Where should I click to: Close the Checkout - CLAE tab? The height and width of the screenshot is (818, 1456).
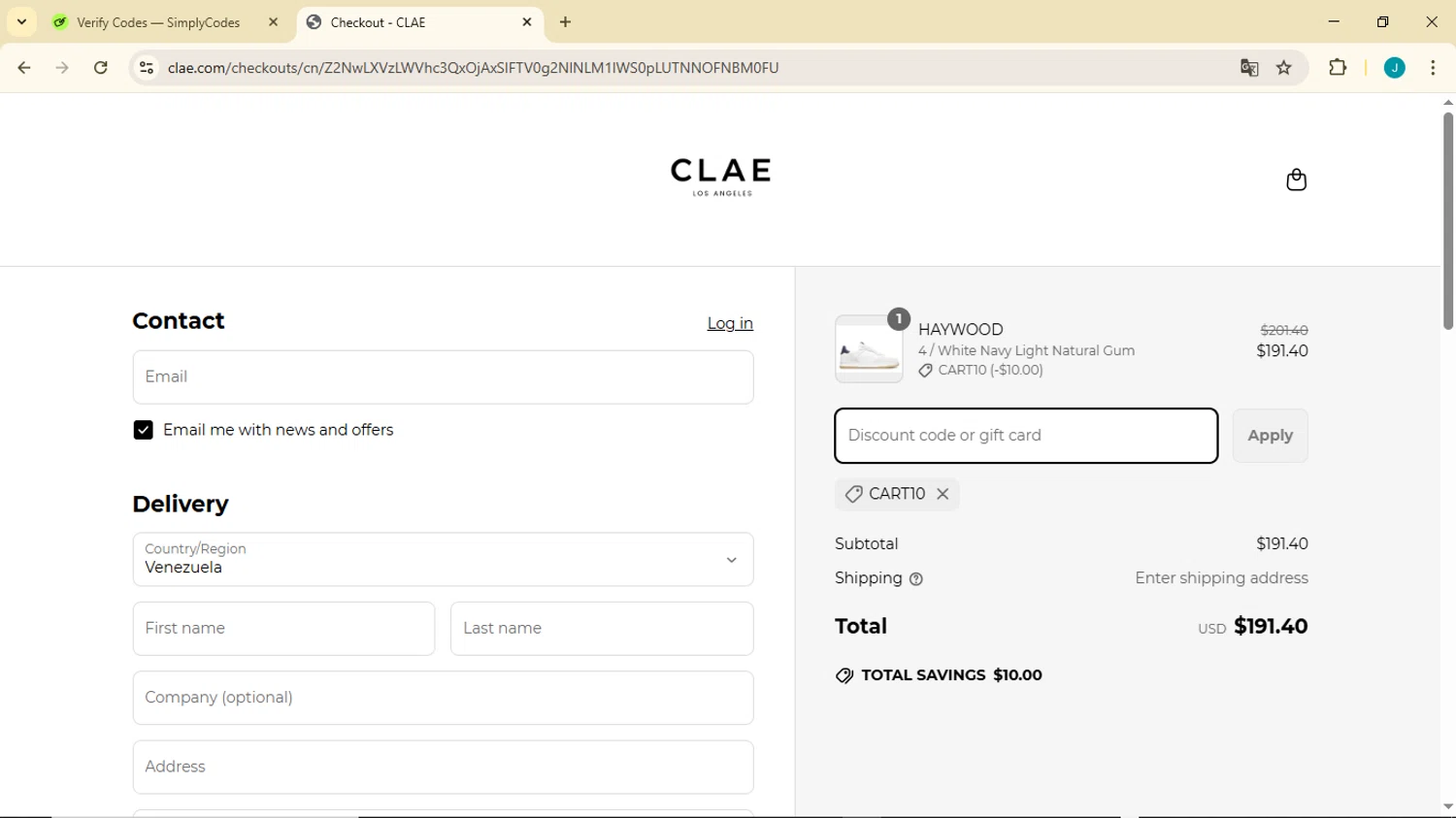click(527, 22)
